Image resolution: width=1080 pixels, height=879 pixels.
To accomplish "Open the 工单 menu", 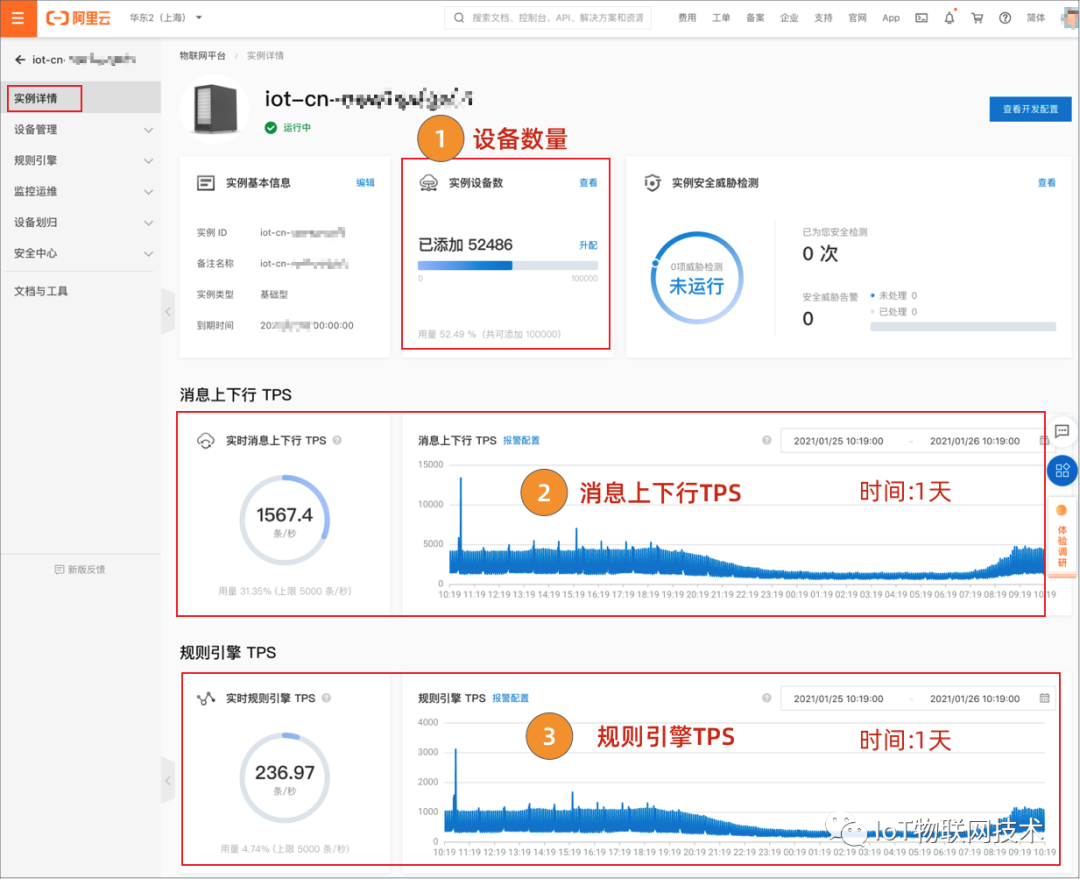I will click(x=720, y=18).
